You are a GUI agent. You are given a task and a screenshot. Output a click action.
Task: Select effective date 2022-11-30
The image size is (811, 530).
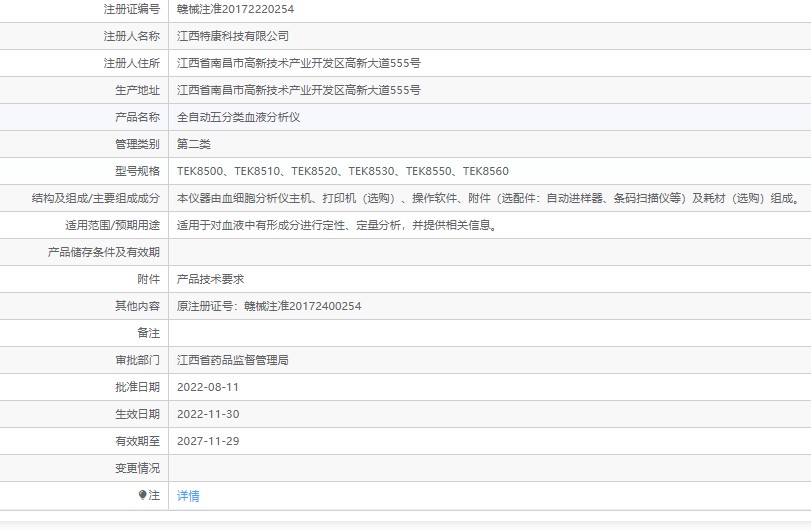pyautogui.click(x=208, y=414)
